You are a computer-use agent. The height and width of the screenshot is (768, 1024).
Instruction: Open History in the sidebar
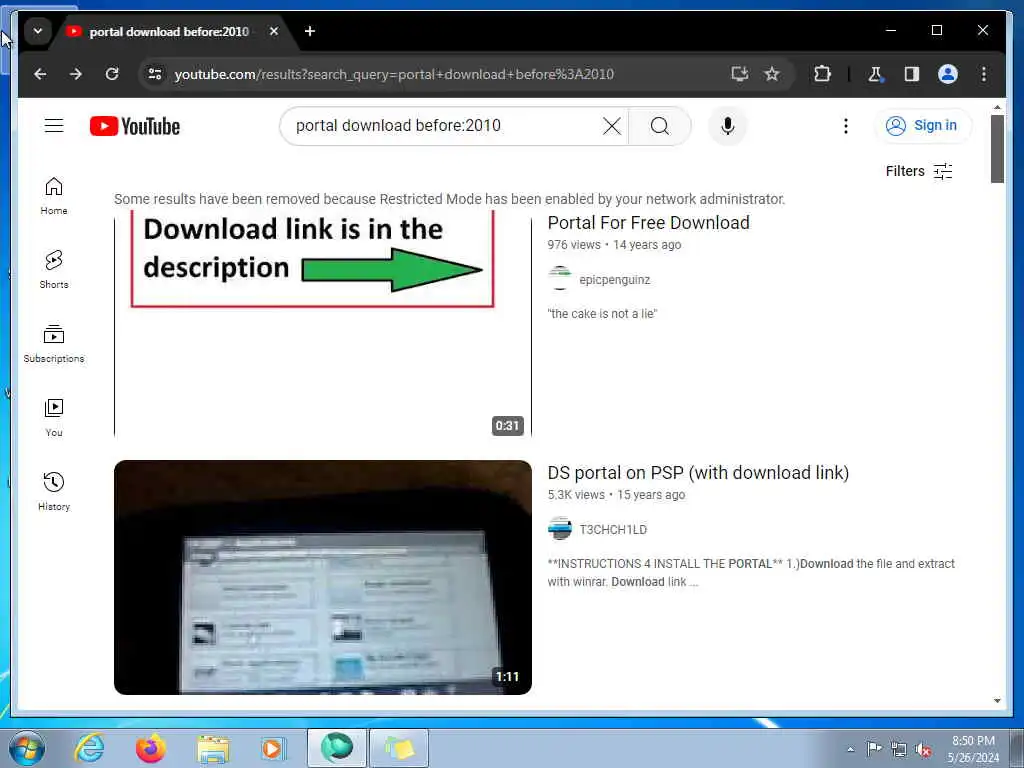54,491
